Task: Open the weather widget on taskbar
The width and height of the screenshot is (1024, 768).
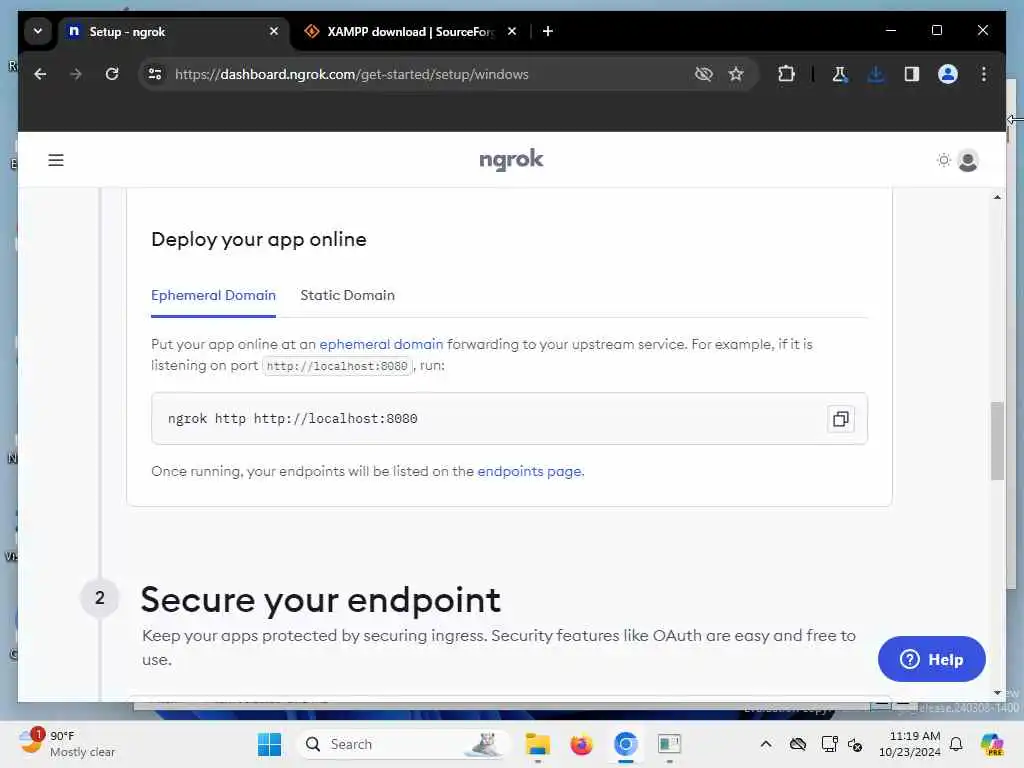Action: point(67,744)
